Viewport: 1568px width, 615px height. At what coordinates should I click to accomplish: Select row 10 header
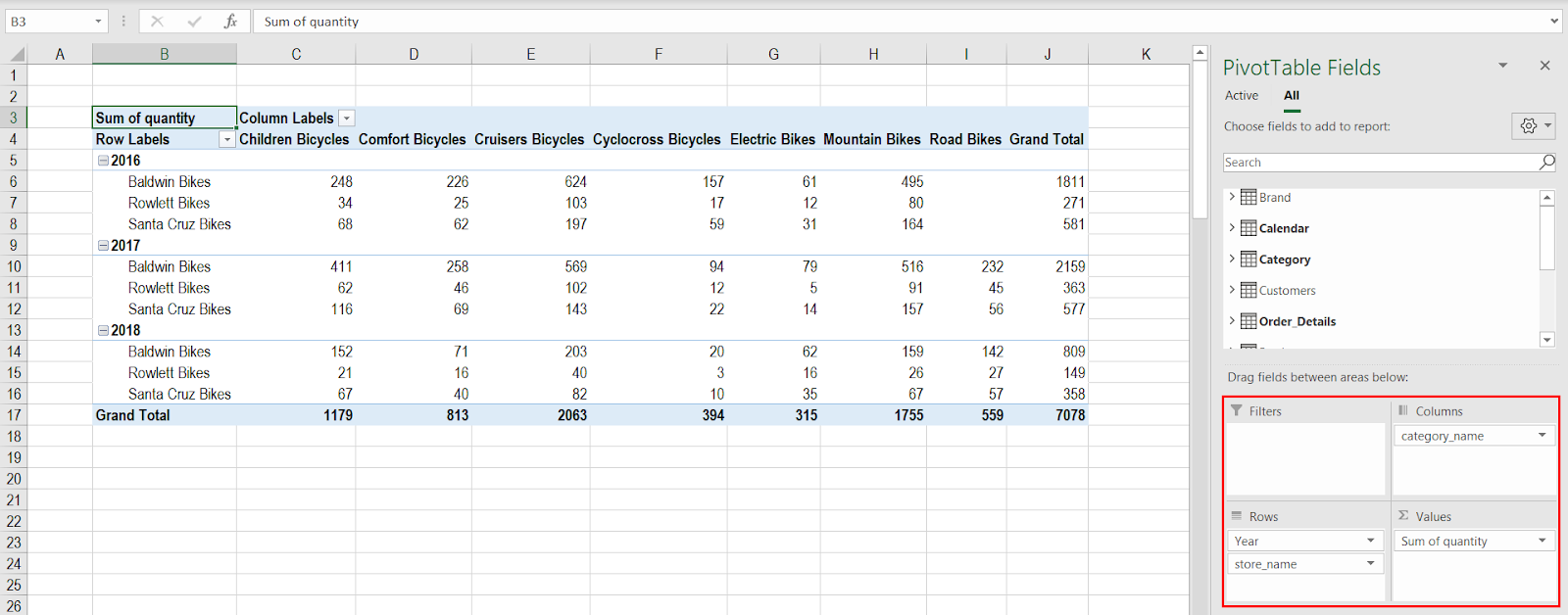14,266
